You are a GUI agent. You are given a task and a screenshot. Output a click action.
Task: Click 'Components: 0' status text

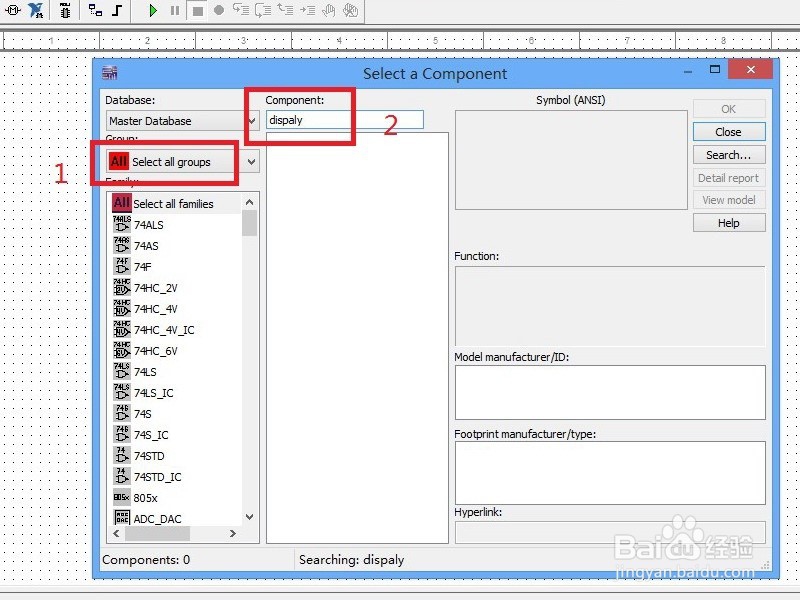tap(146, 560)
